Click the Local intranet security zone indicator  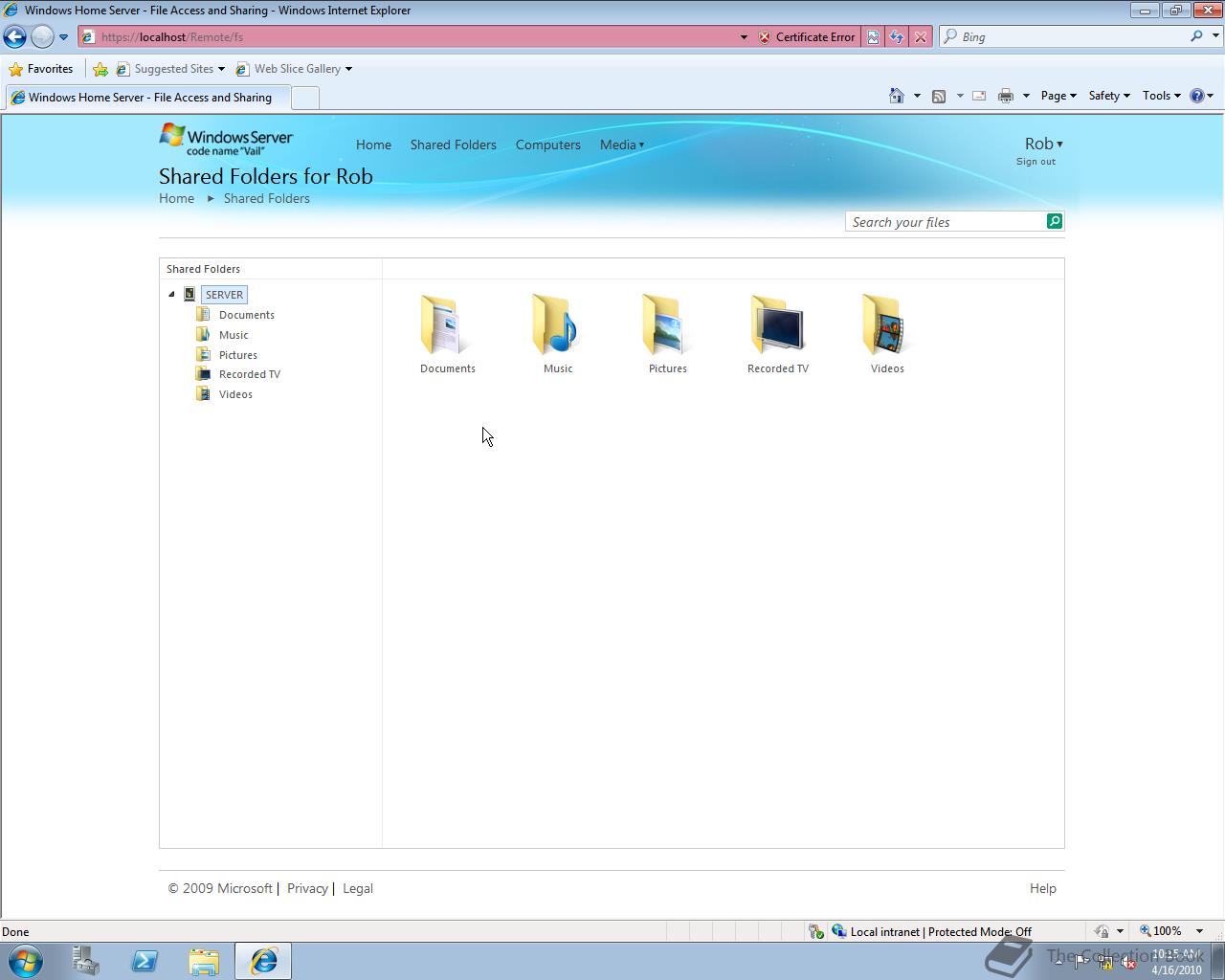point(931,931)
